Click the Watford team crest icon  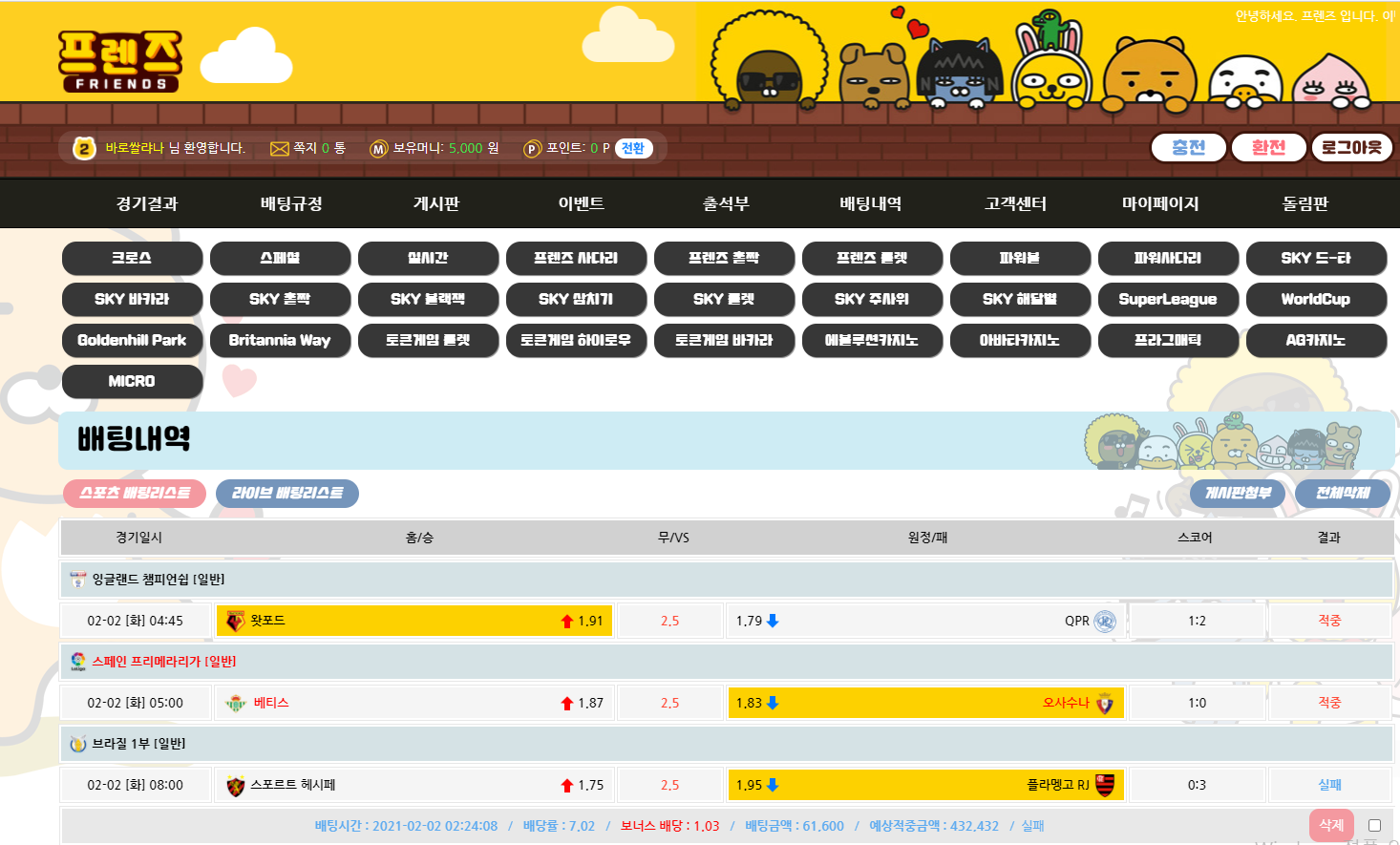(235, 622)
